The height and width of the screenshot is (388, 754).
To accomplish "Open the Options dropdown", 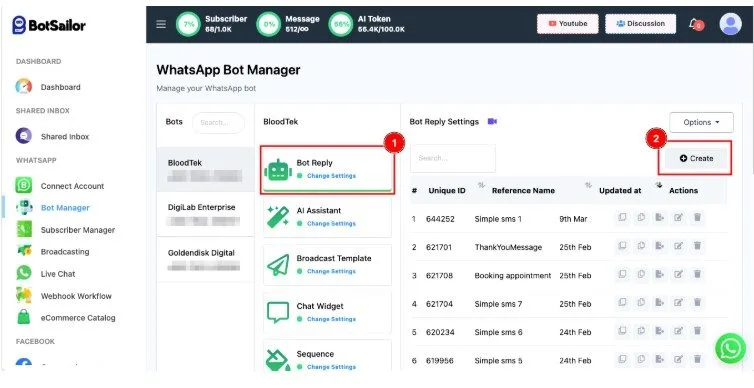I will (701, 123).
